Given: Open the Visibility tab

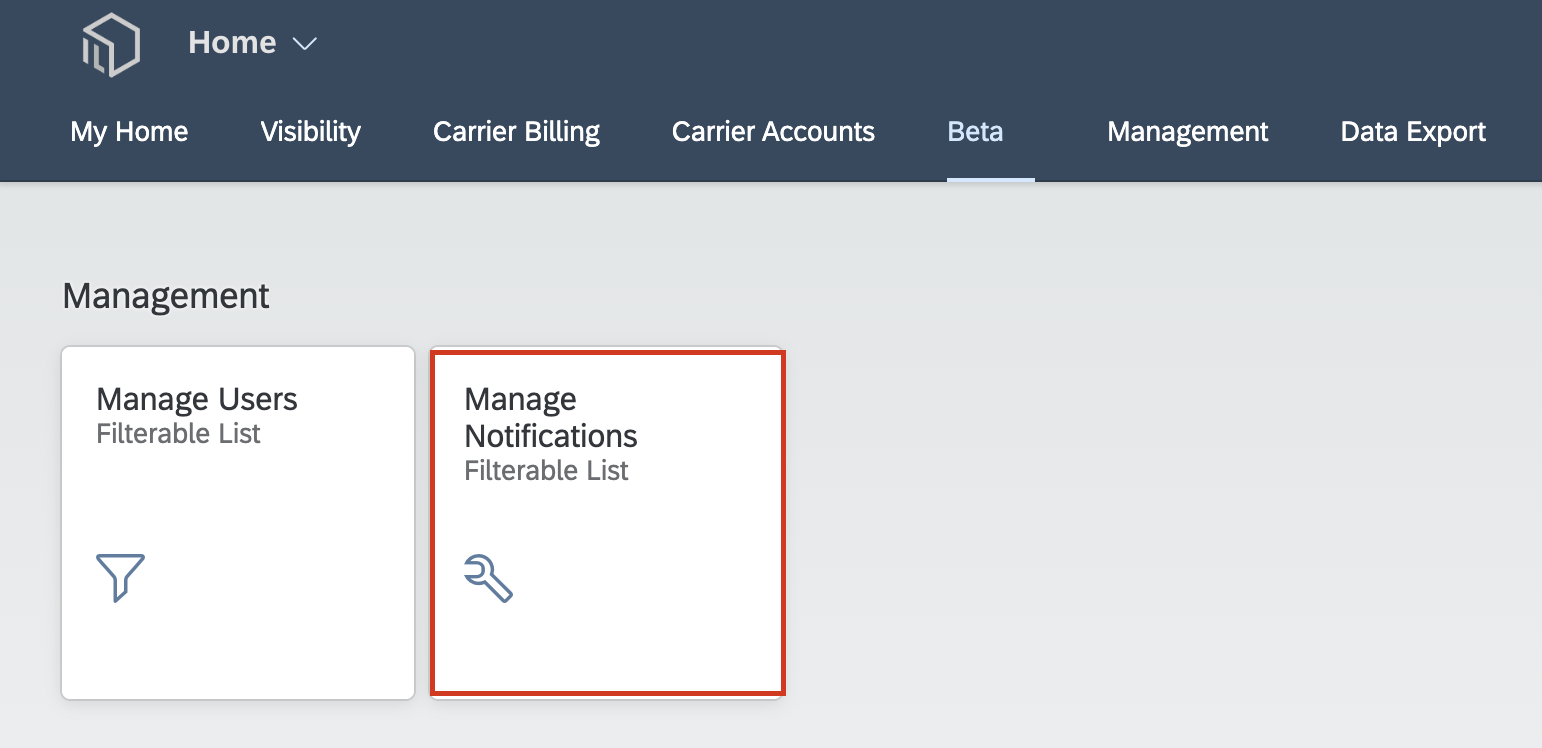Looking at the screenshot, I should click(x=310, y=131).
